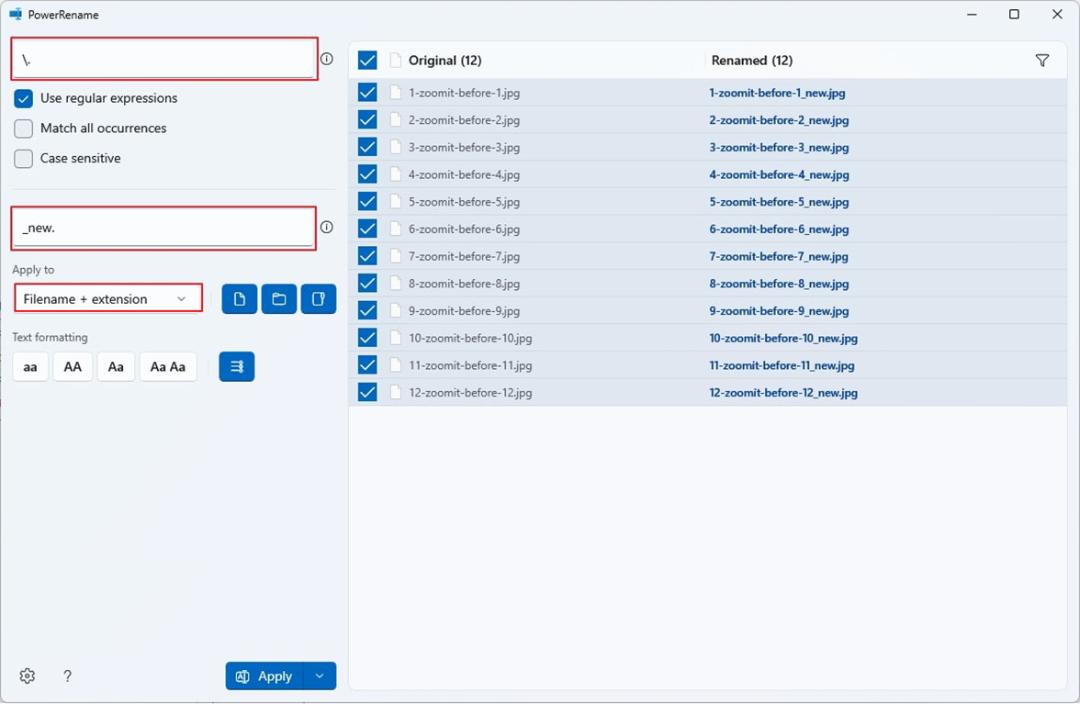The height and width of the screenshot is (704, 1080).
Task: Click renamed entry 9-zoomit-before-9_new.jpg
Action: pos(779,311)
